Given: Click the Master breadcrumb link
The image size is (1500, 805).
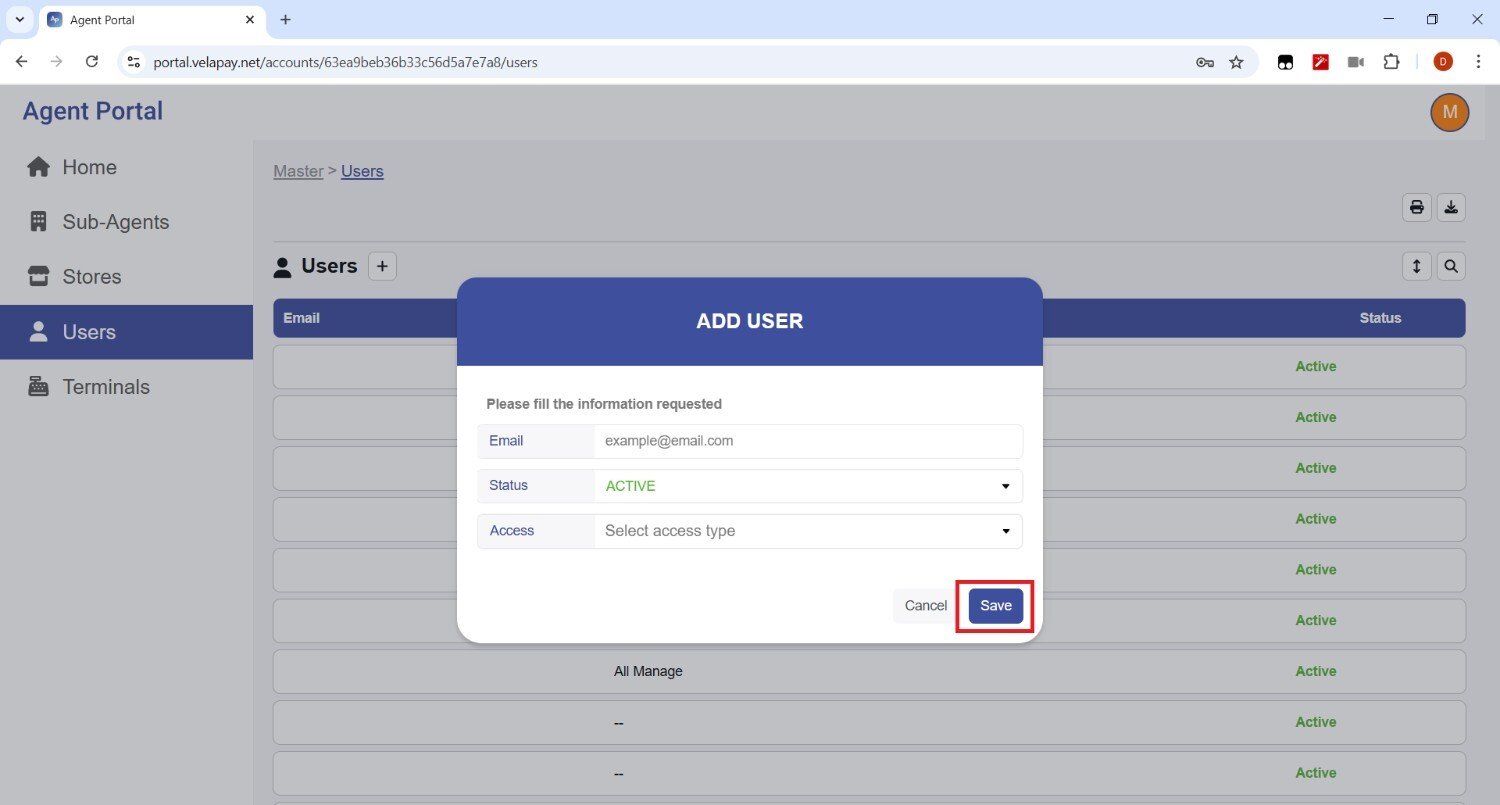Looking at the screenshot, I should click(298, 171).
